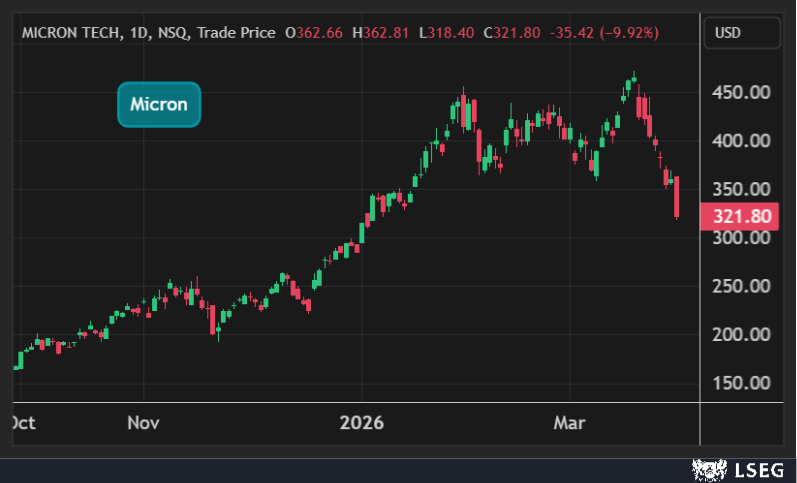
Task: Click the 150.00 price axis label
Action: pyautogui.click(x=741, y=383)
